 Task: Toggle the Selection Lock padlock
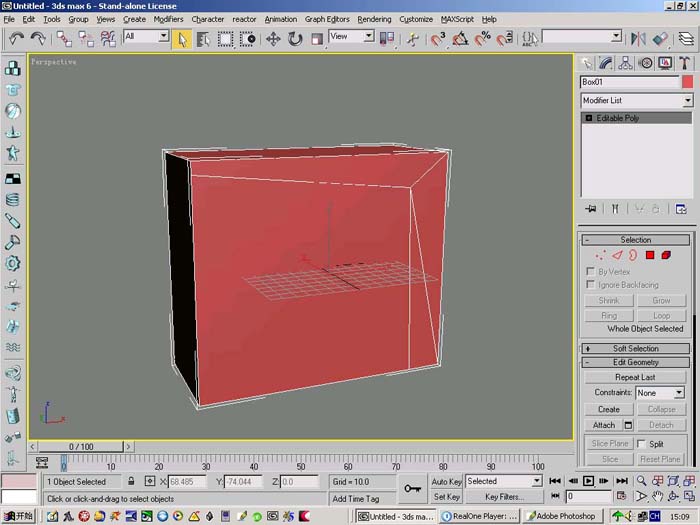coord(131,481)
